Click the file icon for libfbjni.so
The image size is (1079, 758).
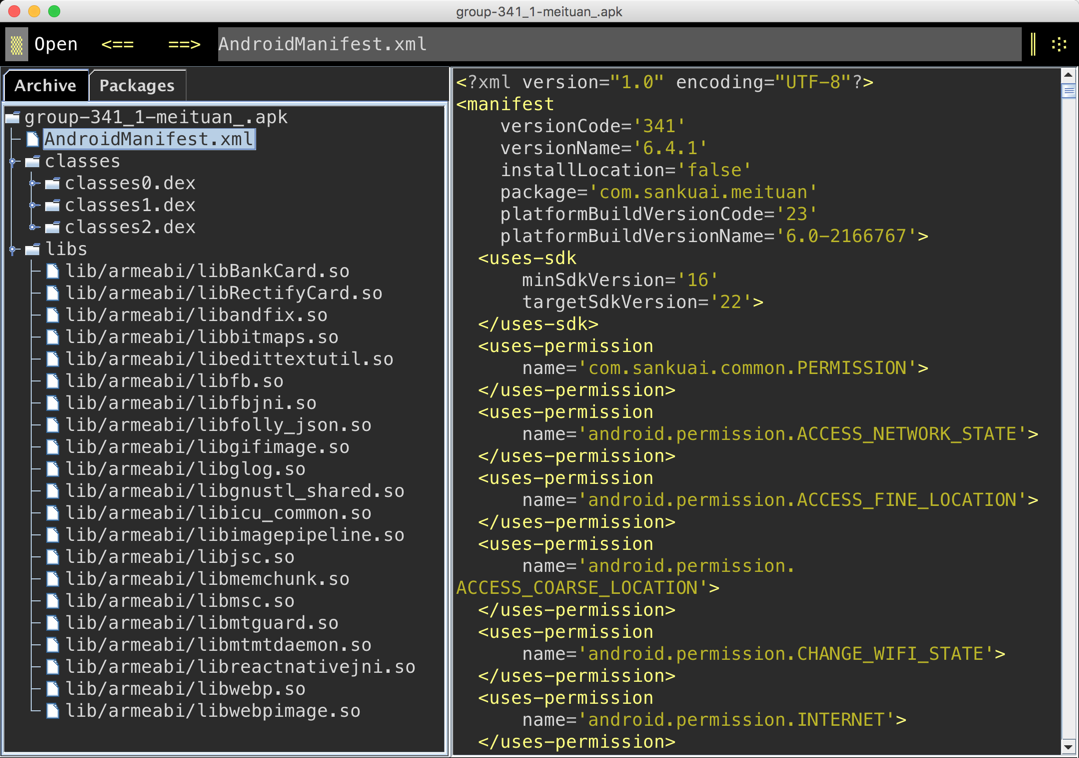pyautogui.click(x=52, y=403)
